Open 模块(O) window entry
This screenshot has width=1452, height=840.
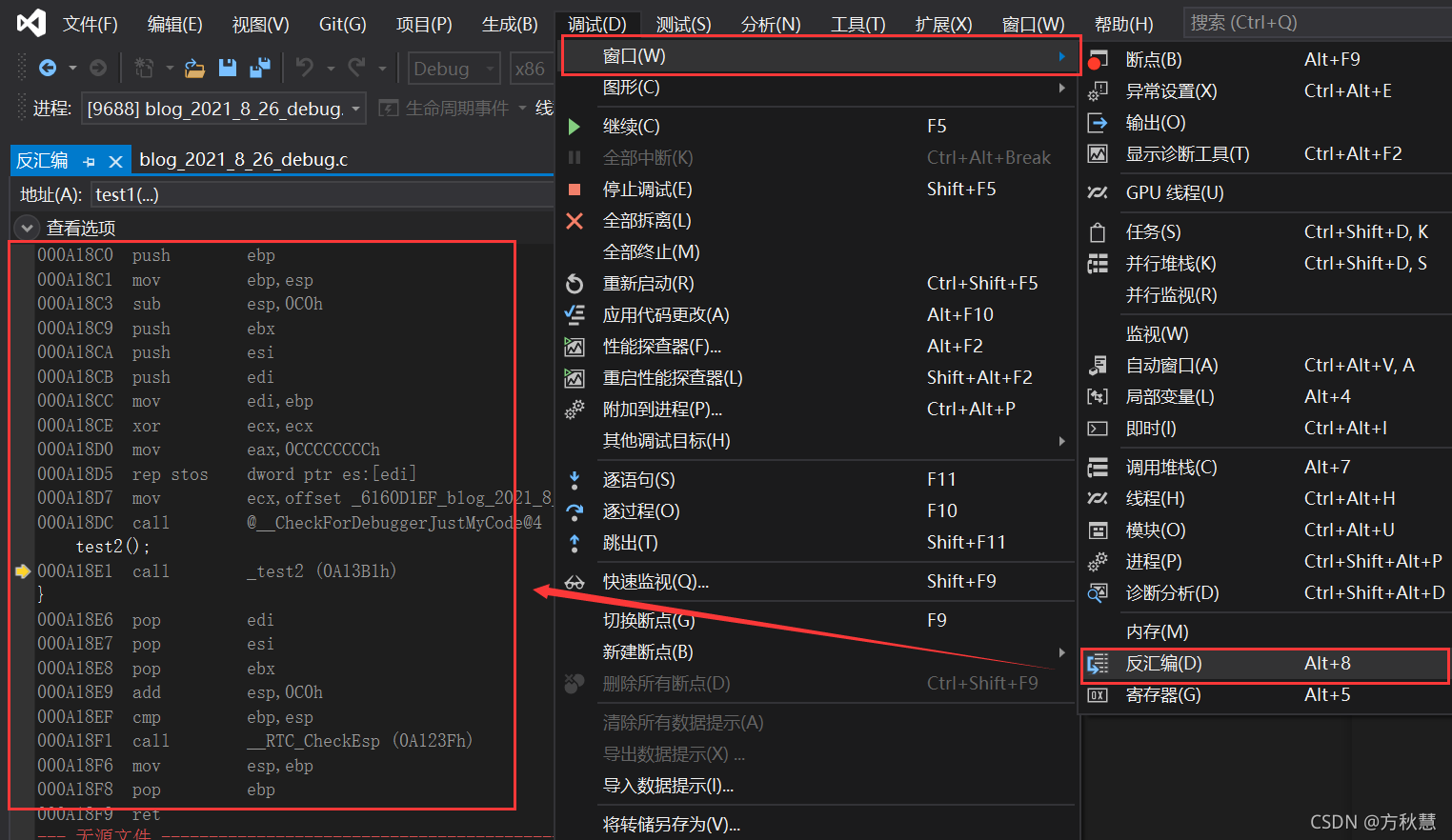point(1266,530)
